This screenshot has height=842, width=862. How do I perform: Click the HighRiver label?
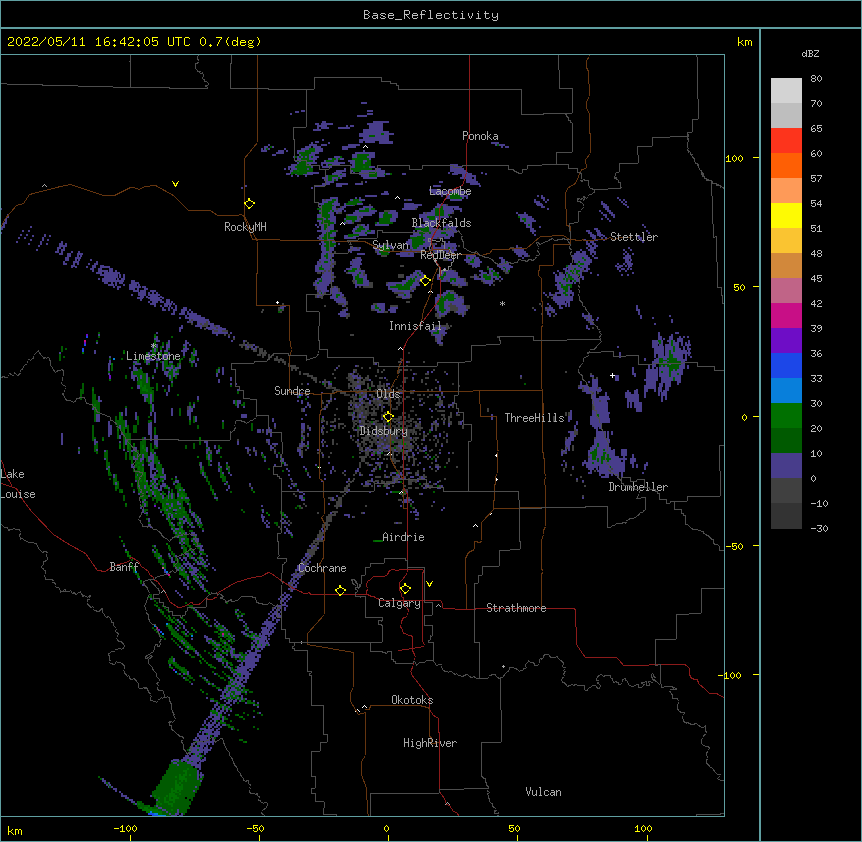click(430, 743)
